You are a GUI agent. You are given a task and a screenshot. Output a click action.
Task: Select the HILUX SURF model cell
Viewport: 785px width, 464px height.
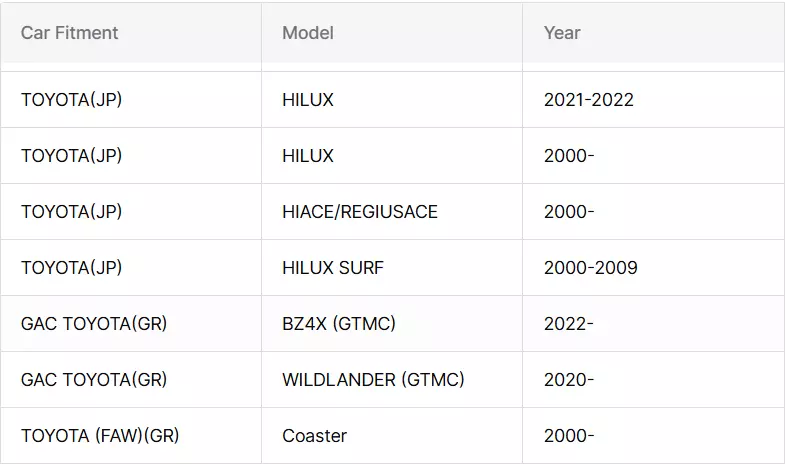[333, 268]
